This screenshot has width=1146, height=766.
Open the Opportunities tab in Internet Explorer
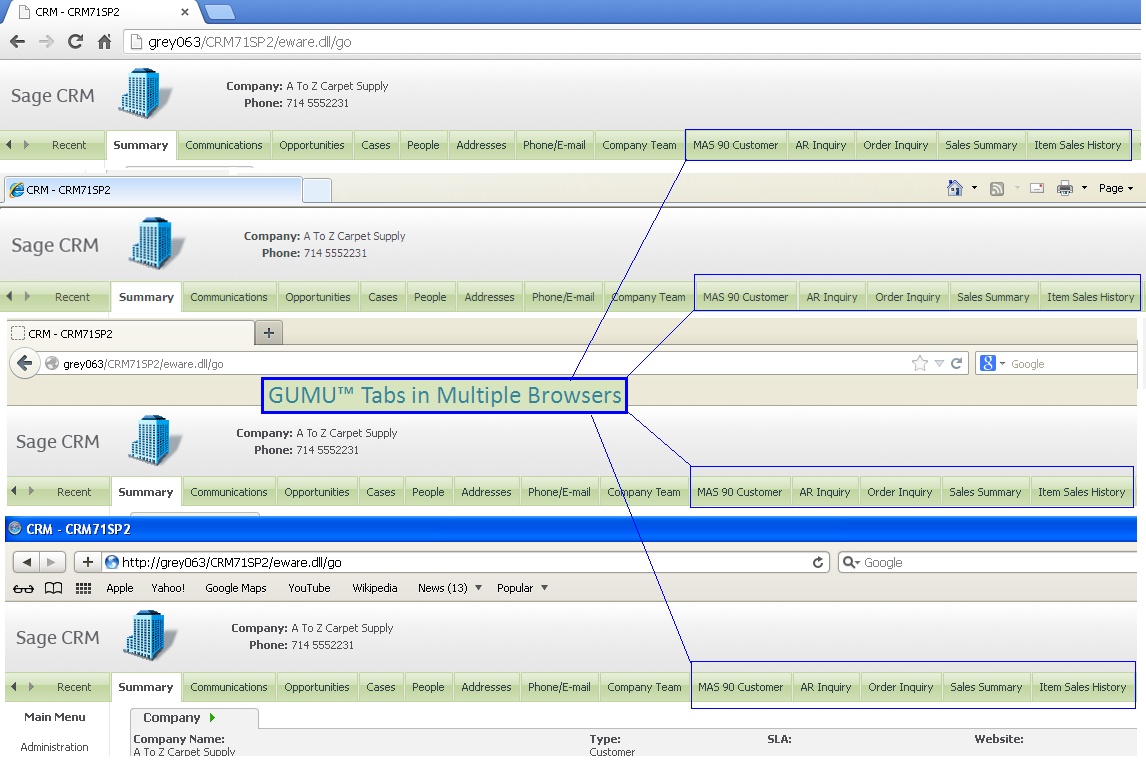(x=318, y=297)
